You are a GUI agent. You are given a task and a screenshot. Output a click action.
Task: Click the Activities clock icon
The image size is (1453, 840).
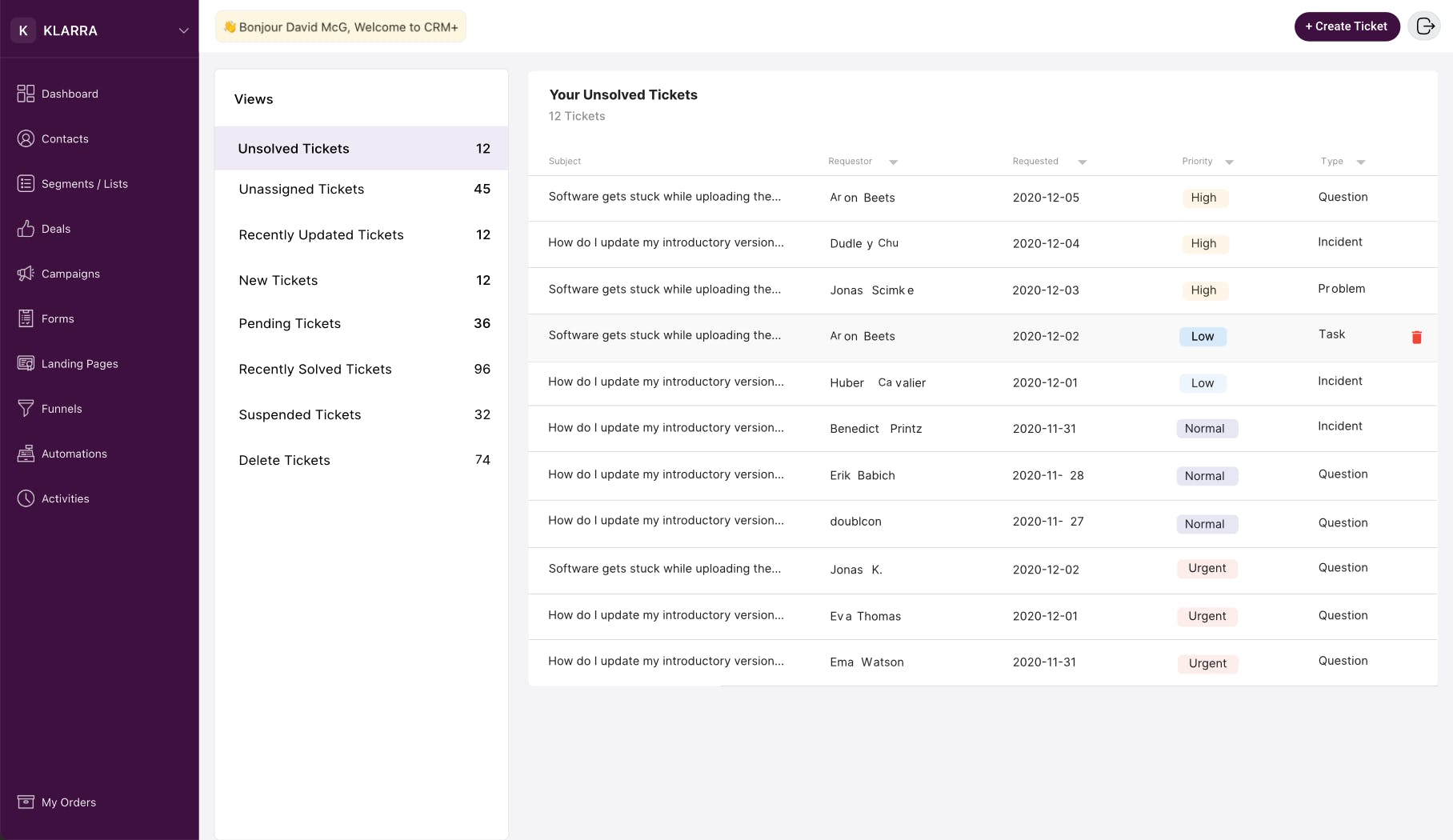pyautogui.click(x=26, y=498)
